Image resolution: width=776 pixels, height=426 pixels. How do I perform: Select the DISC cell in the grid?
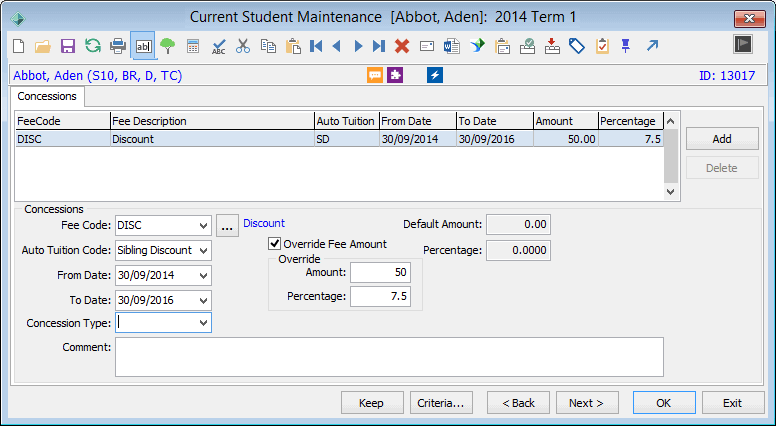tap(63, 139)
